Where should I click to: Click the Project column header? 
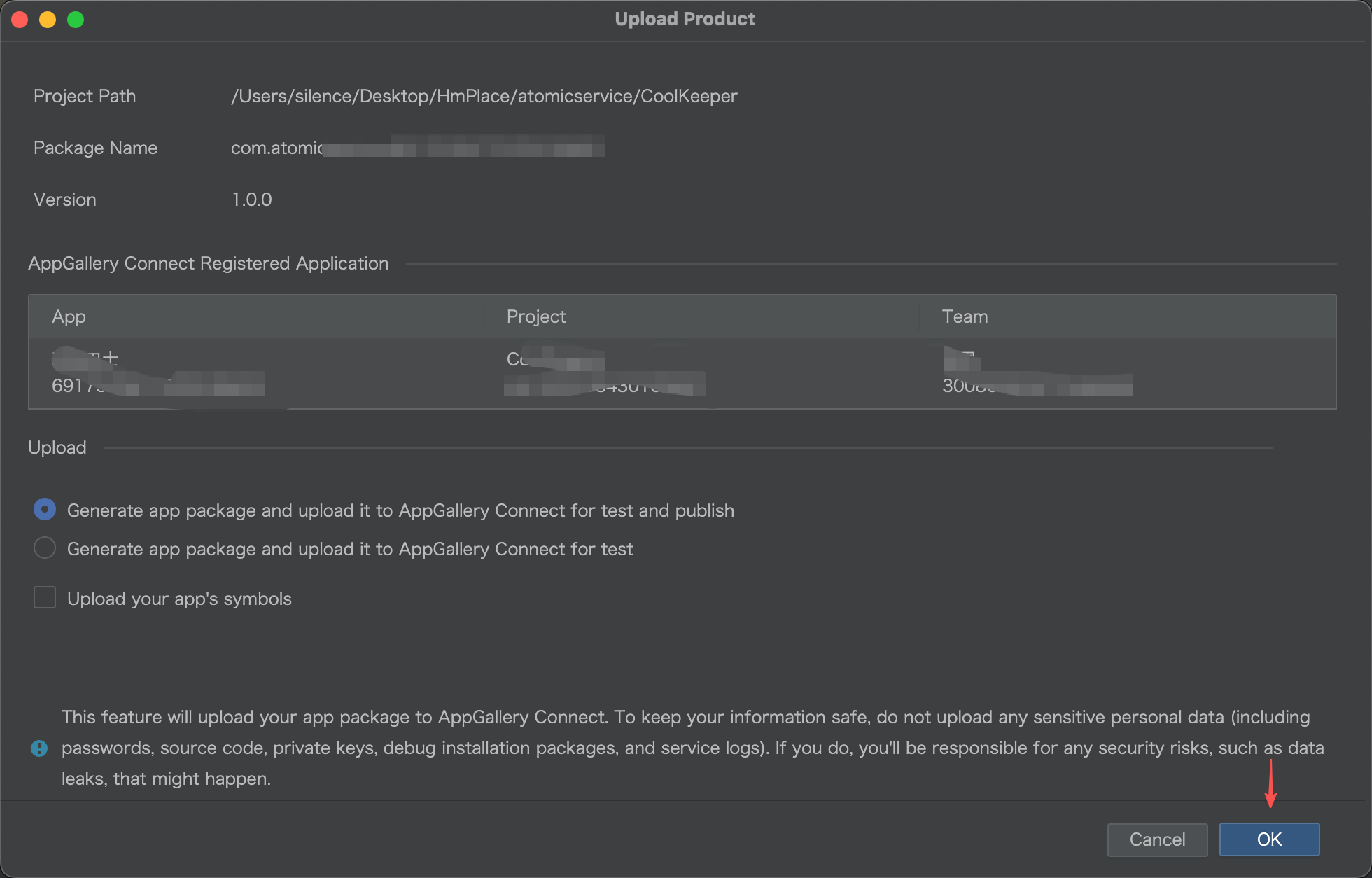(536, 316)
